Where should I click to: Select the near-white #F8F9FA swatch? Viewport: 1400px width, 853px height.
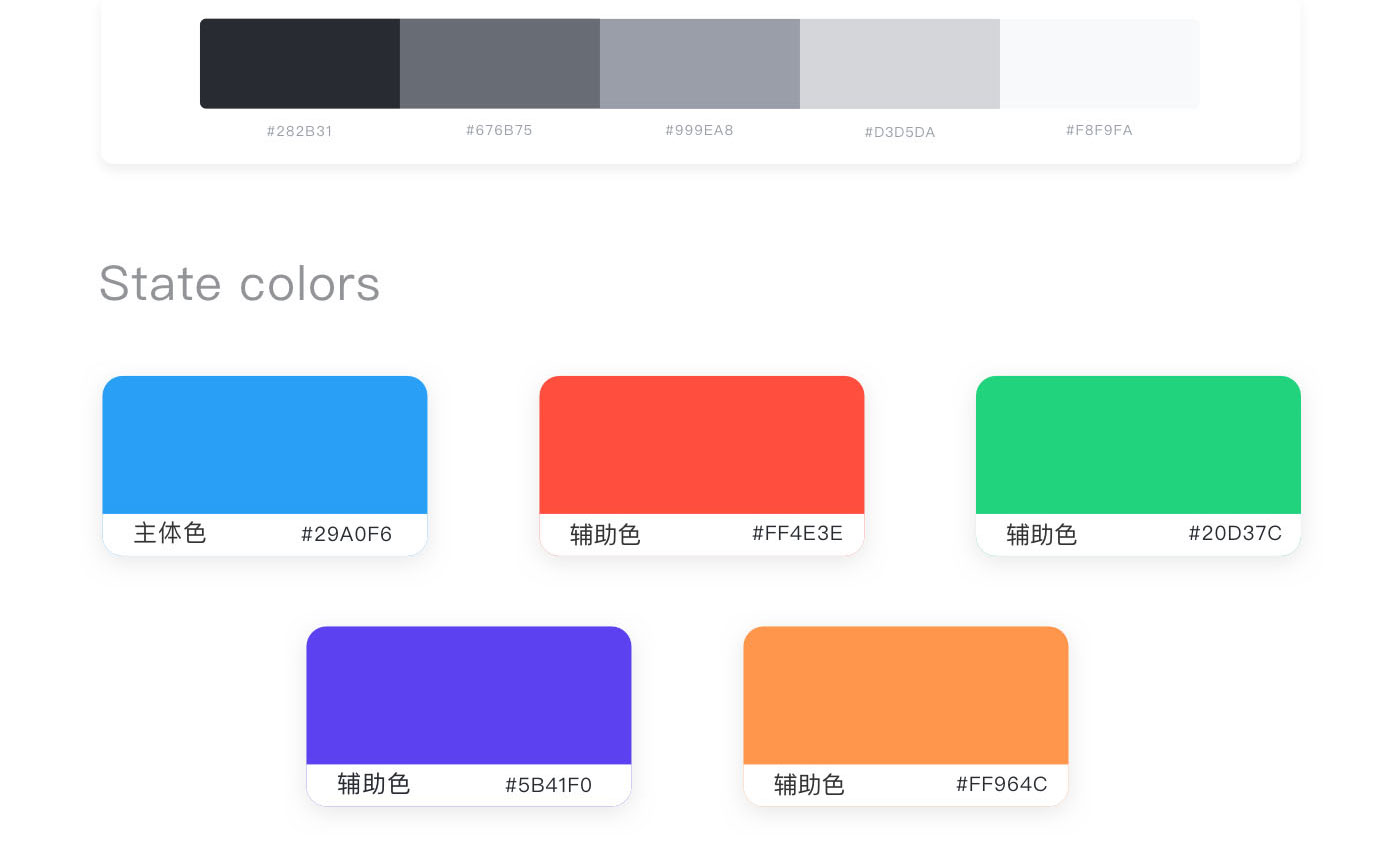click(x=1100, y=63)
